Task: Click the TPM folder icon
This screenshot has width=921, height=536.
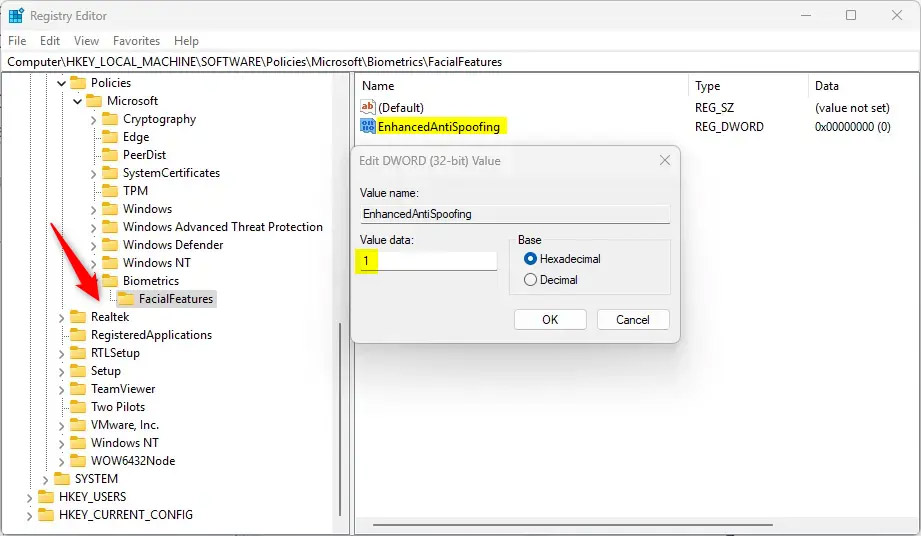Action: pos(110,191)
